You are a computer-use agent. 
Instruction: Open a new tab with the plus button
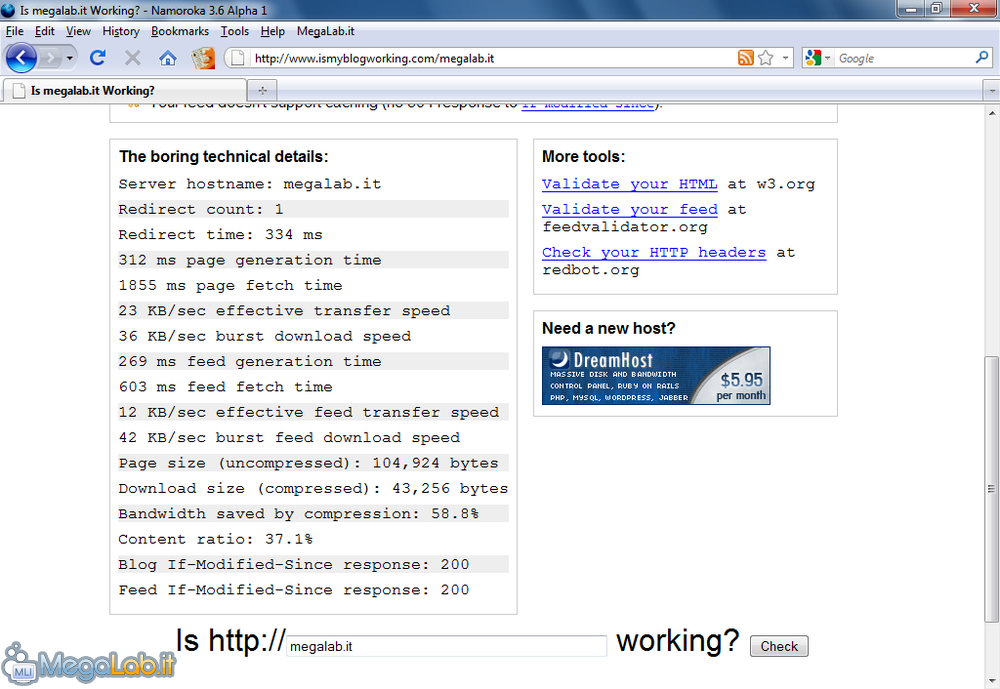[x=262, y=90]
